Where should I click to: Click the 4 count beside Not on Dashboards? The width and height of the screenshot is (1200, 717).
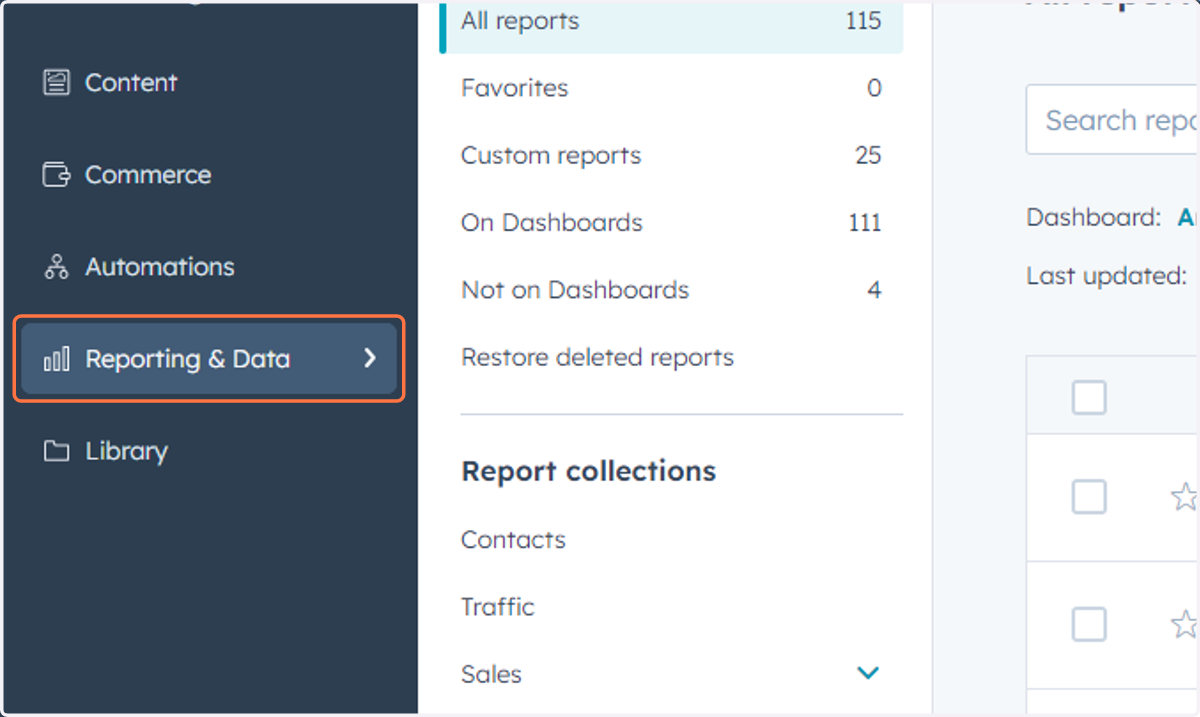[875, 290]
